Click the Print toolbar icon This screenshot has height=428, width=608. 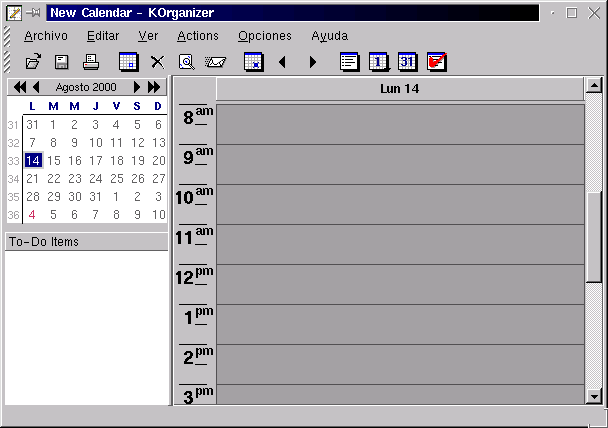91,62
